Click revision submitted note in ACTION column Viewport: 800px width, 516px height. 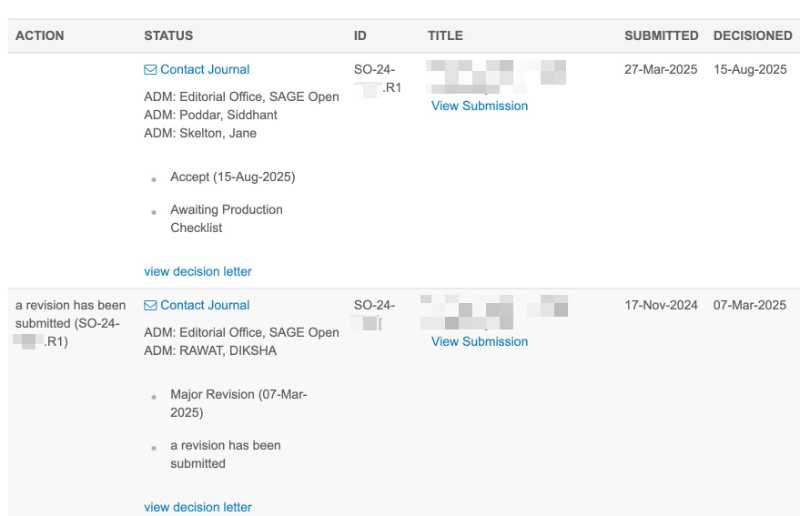[70, 323]
